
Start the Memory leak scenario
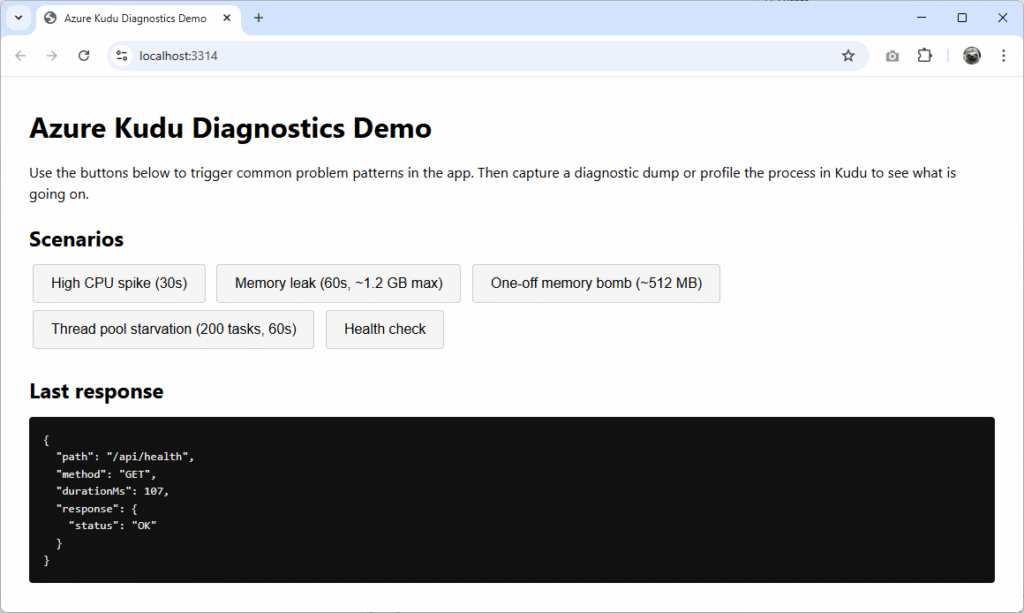(338, 283)
